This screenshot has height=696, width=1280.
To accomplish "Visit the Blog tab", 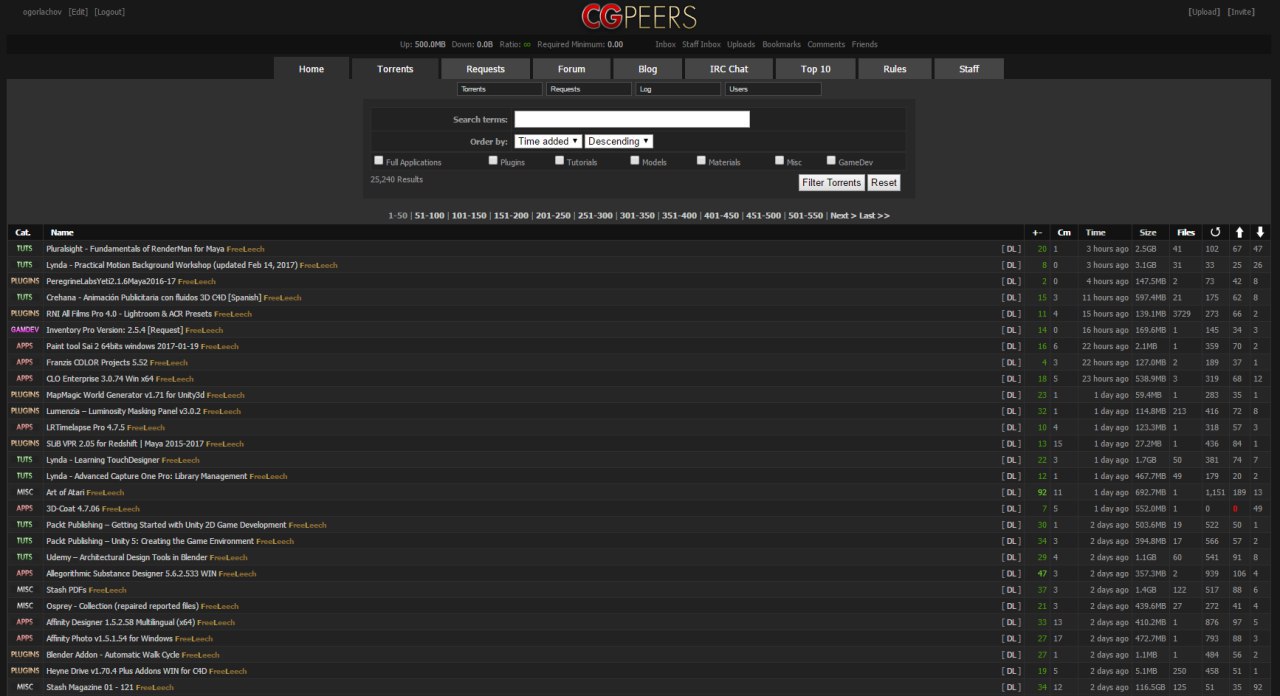I will click(x=648, y=69).
